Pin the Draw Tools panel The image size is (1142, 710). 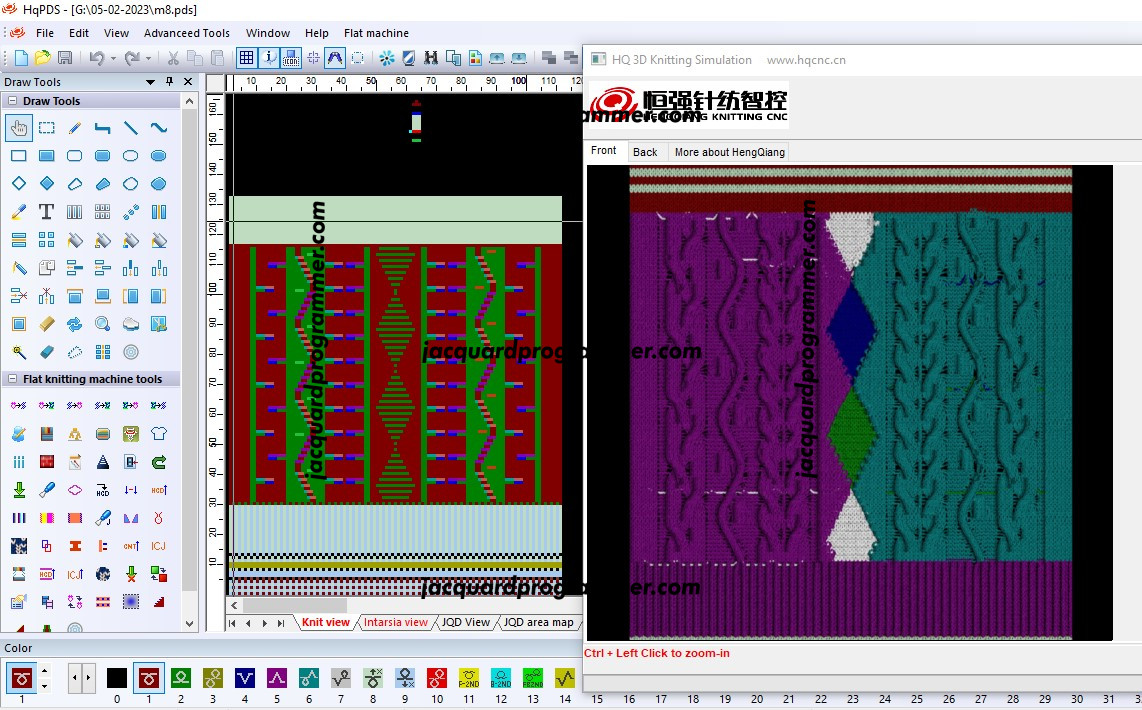(170, 82)
